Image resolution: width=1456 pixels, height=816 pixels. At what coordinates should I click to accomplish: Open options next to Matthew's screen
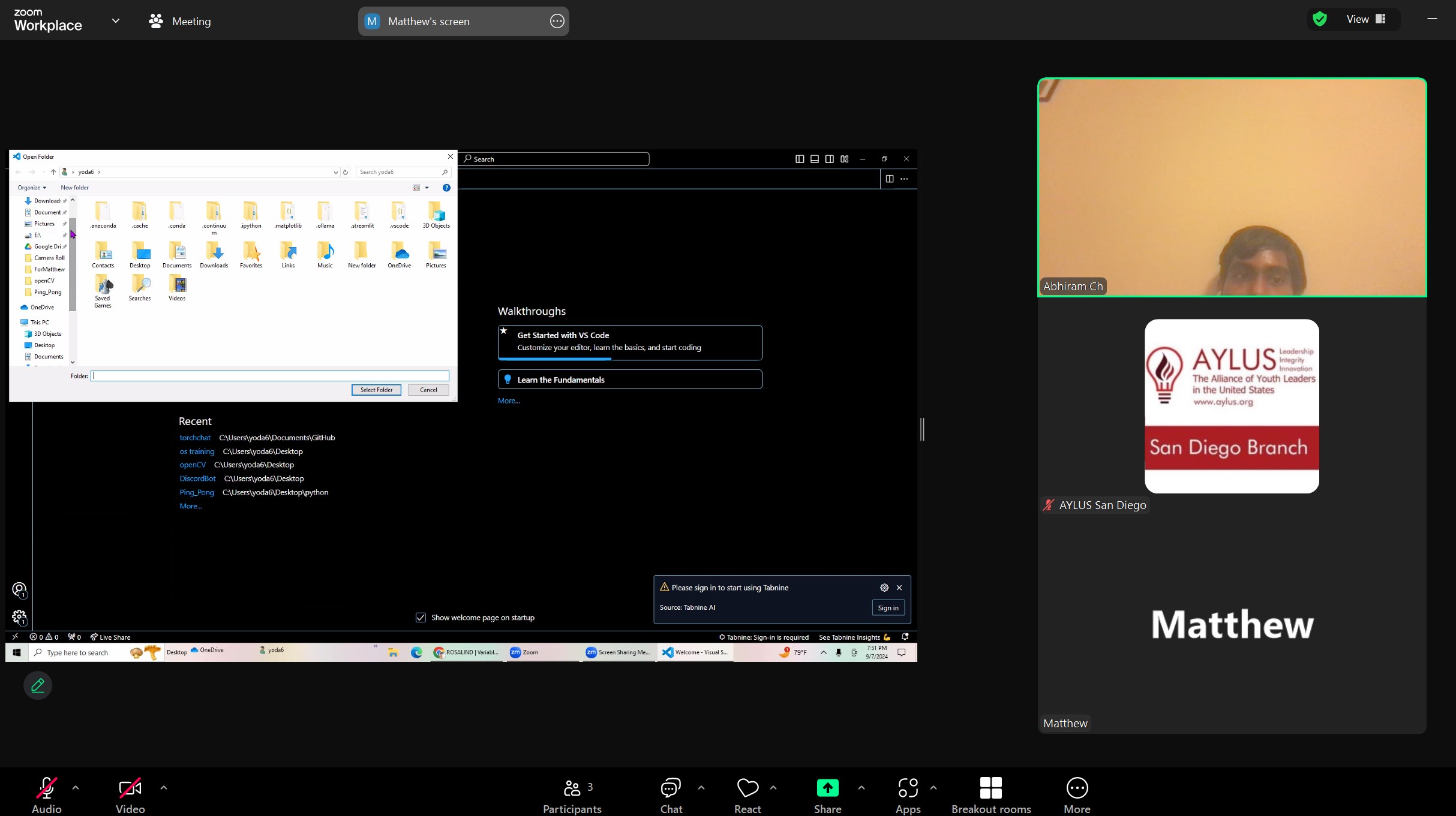point(557,22)
